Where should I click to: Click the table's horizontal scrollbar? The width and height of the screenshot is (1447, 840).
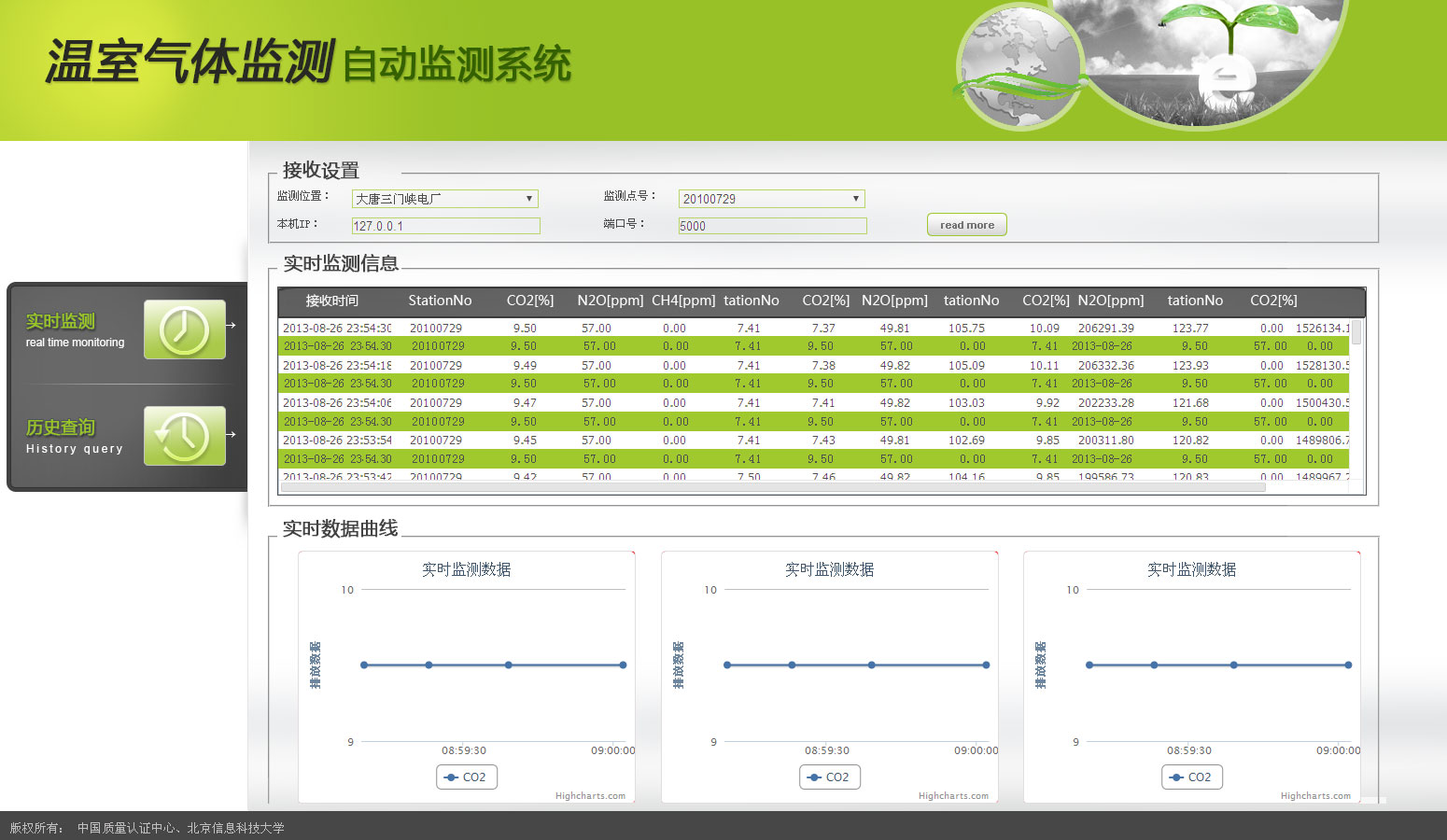(773, 487)
